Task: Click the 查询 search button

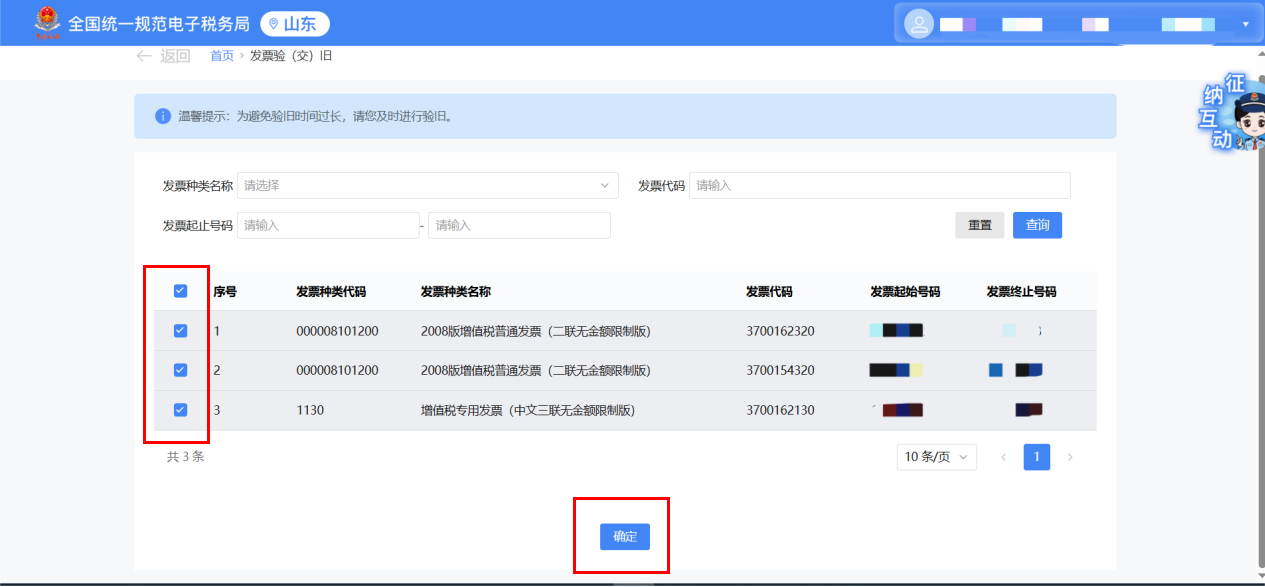Action: pos(1037,226)
